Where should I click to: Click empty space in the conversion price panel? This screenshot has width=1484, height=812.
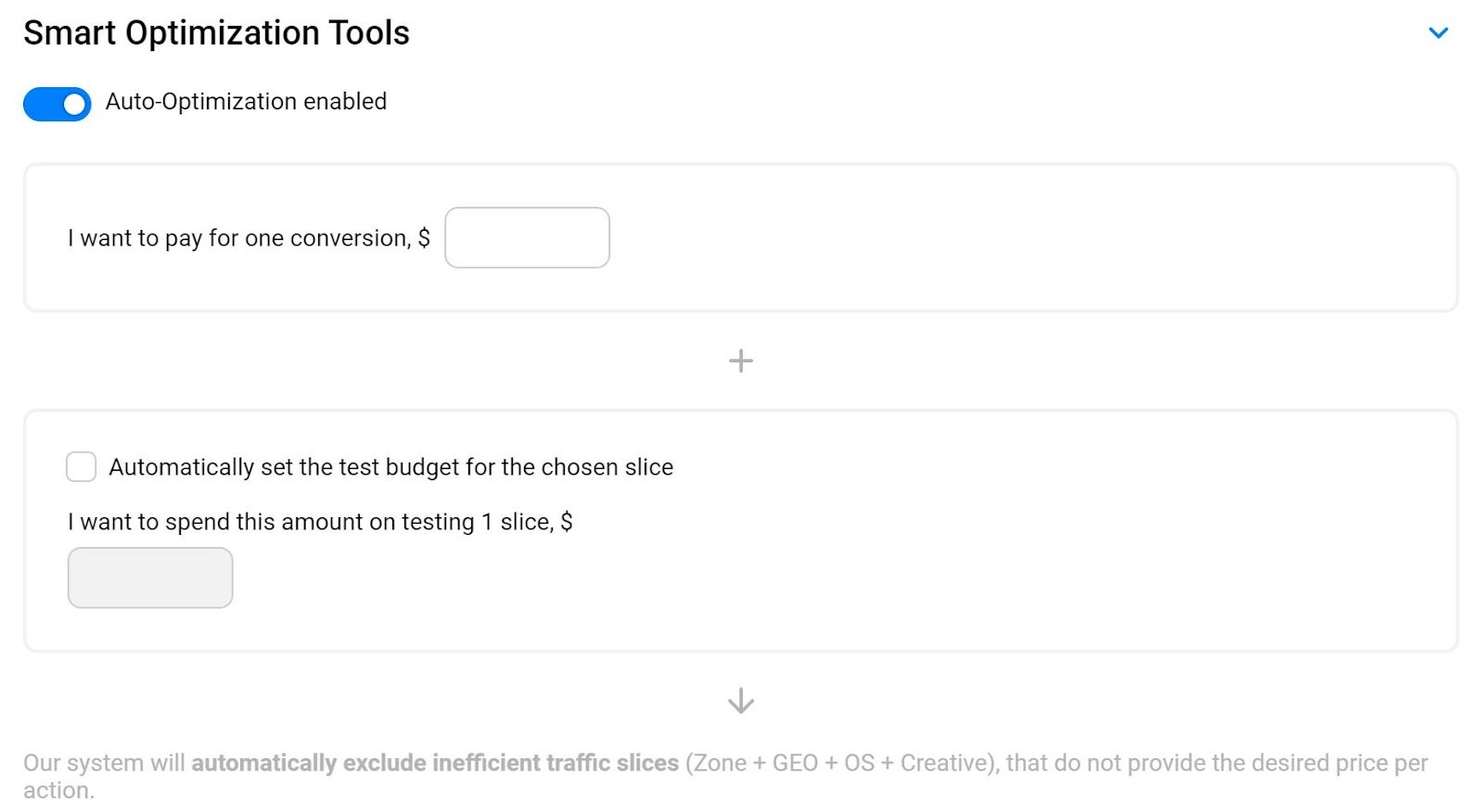(1020, 238)
